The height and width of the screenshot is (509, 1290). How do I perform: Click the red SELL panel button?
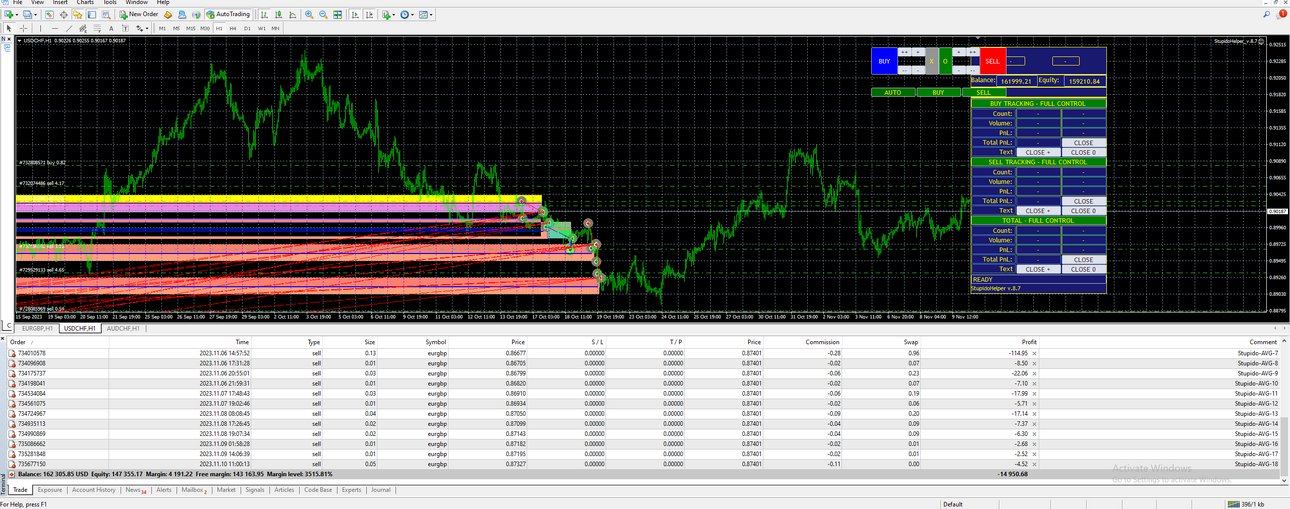pyautogui.click(x=992, y=61)
